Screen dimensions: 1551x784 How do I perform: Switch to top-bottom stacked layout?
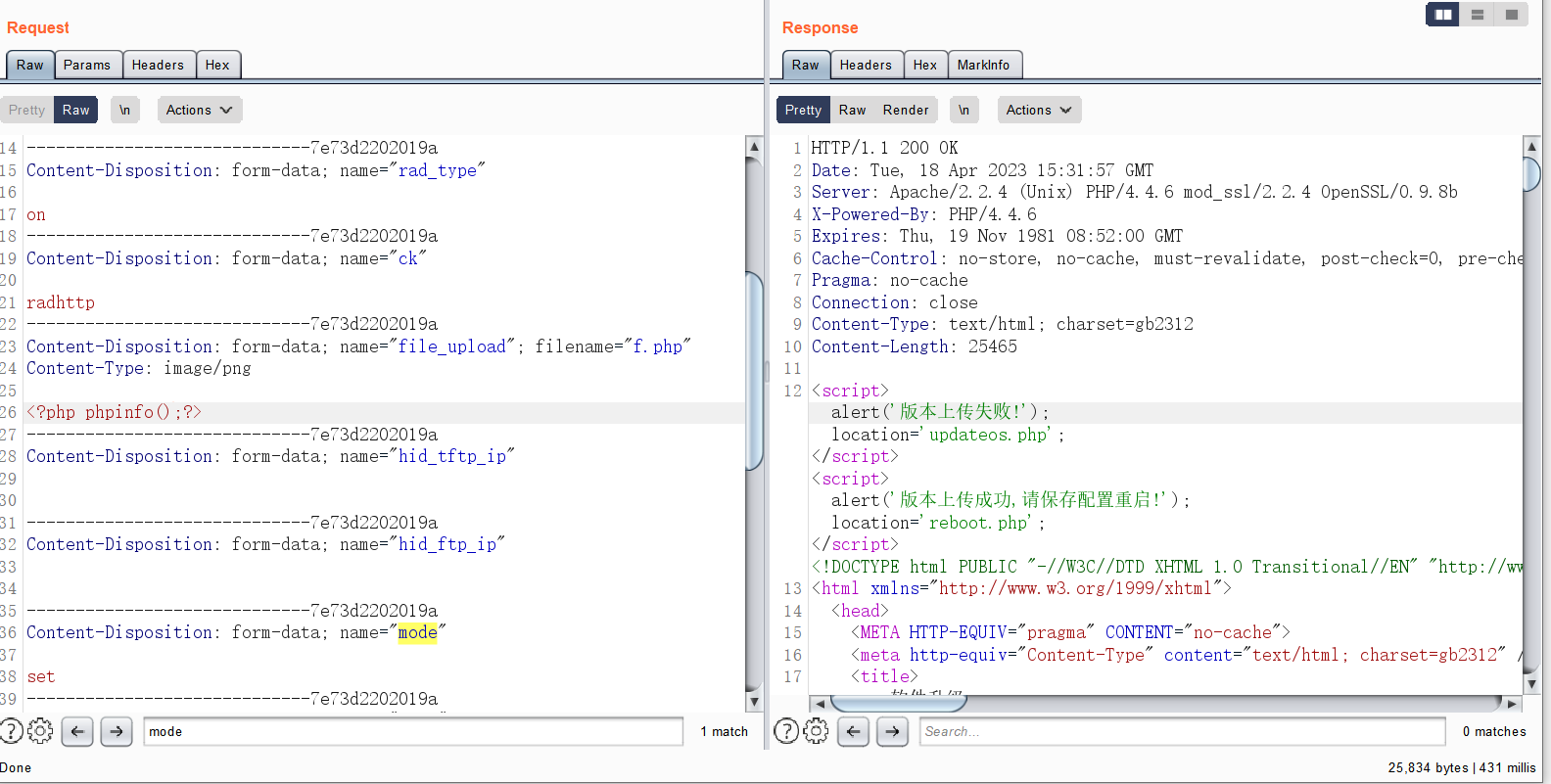pyautogui.click(x=1478, y=15)
